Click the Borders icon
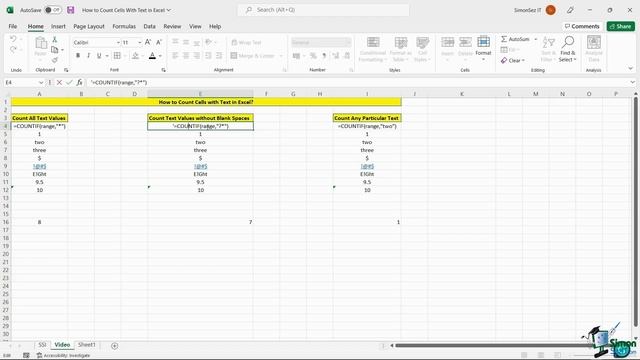Screen dimensions: 640x360 tap(117, 56)
